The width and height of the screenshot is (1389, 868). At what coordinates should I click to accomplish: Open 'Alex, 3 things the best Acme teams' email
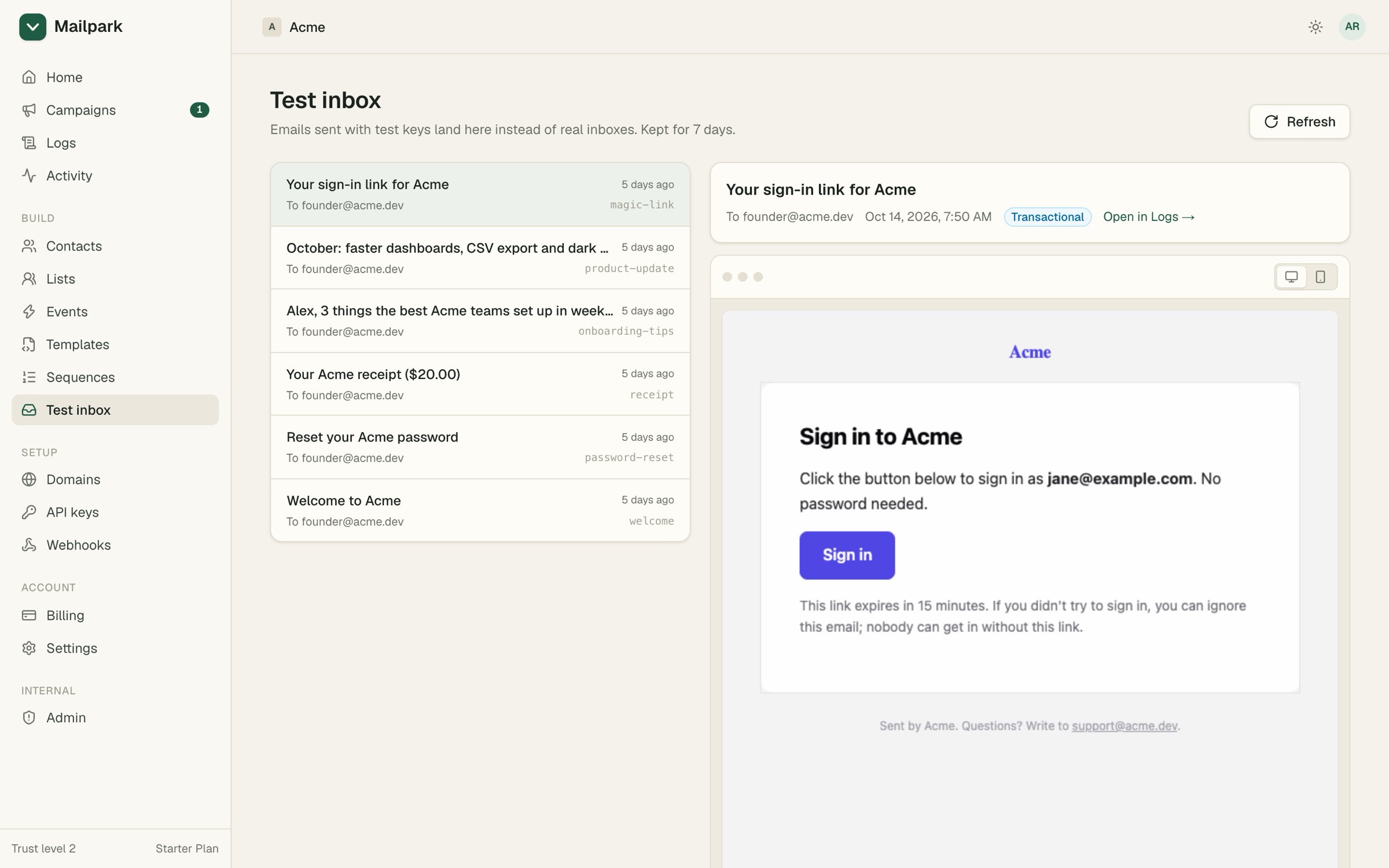pyautogui.click(x=480, y=321)
